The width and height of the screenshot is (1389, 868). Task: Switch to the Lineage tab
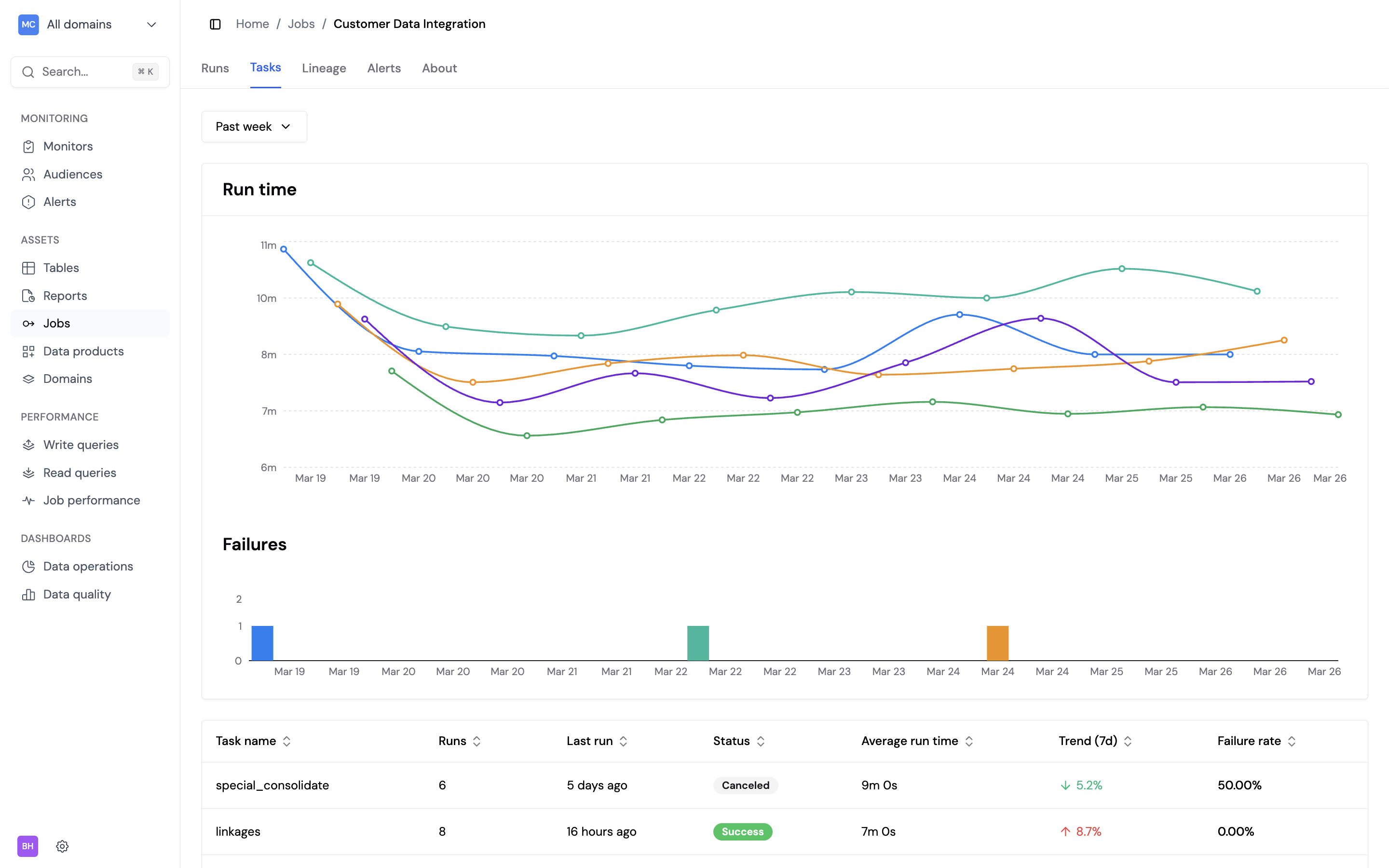[x=324, y=68]
